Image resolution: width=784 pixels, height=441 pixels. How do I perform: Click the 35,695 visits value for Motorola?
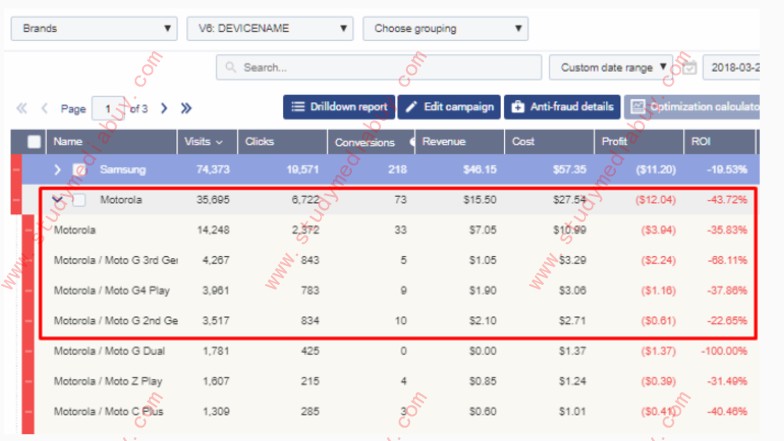(x=213, y=200)
